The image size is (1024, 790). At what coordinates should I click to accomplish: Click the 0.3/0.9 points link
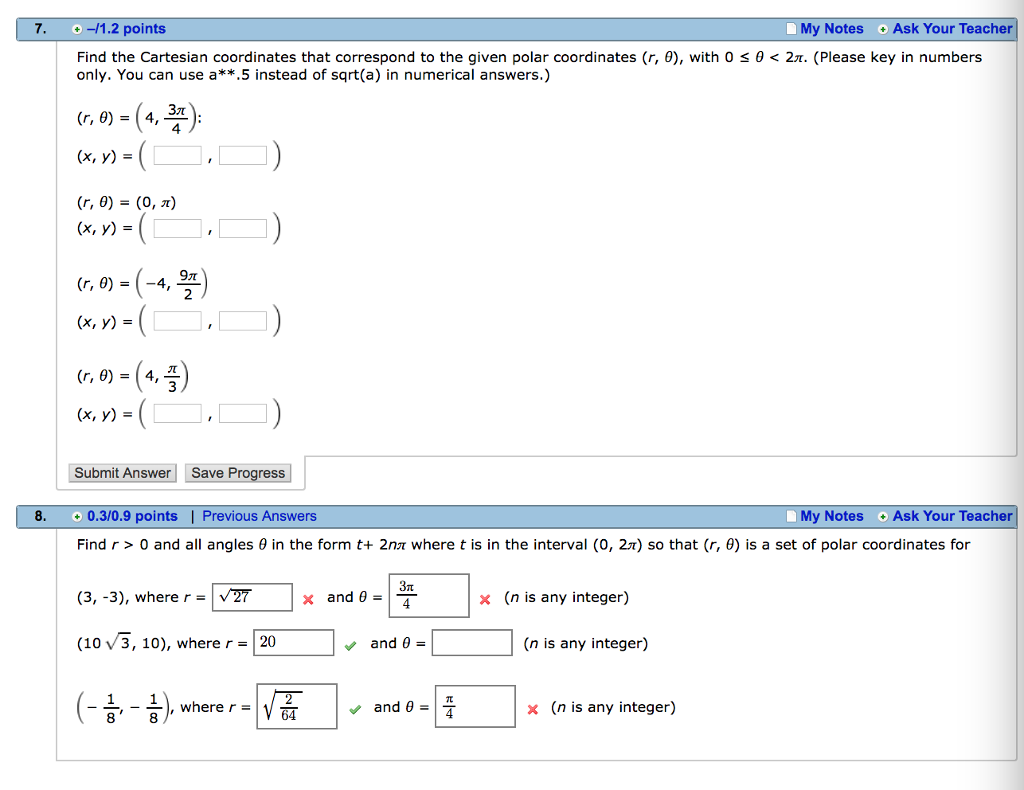click(x=133, y=516)
